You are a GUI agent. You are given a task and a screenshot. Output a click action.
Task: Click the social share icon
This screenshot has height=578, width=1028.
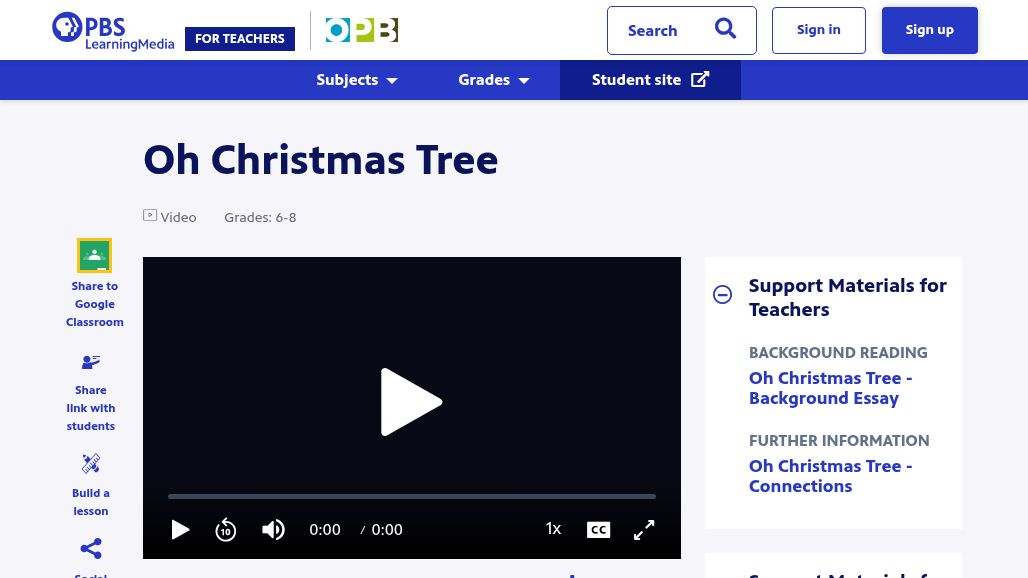coord(90,549)
